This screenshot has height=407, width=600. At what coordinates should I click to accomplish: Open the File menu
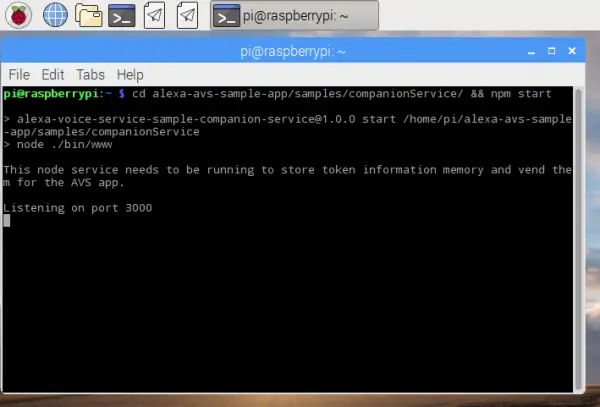tap(19, 75)
